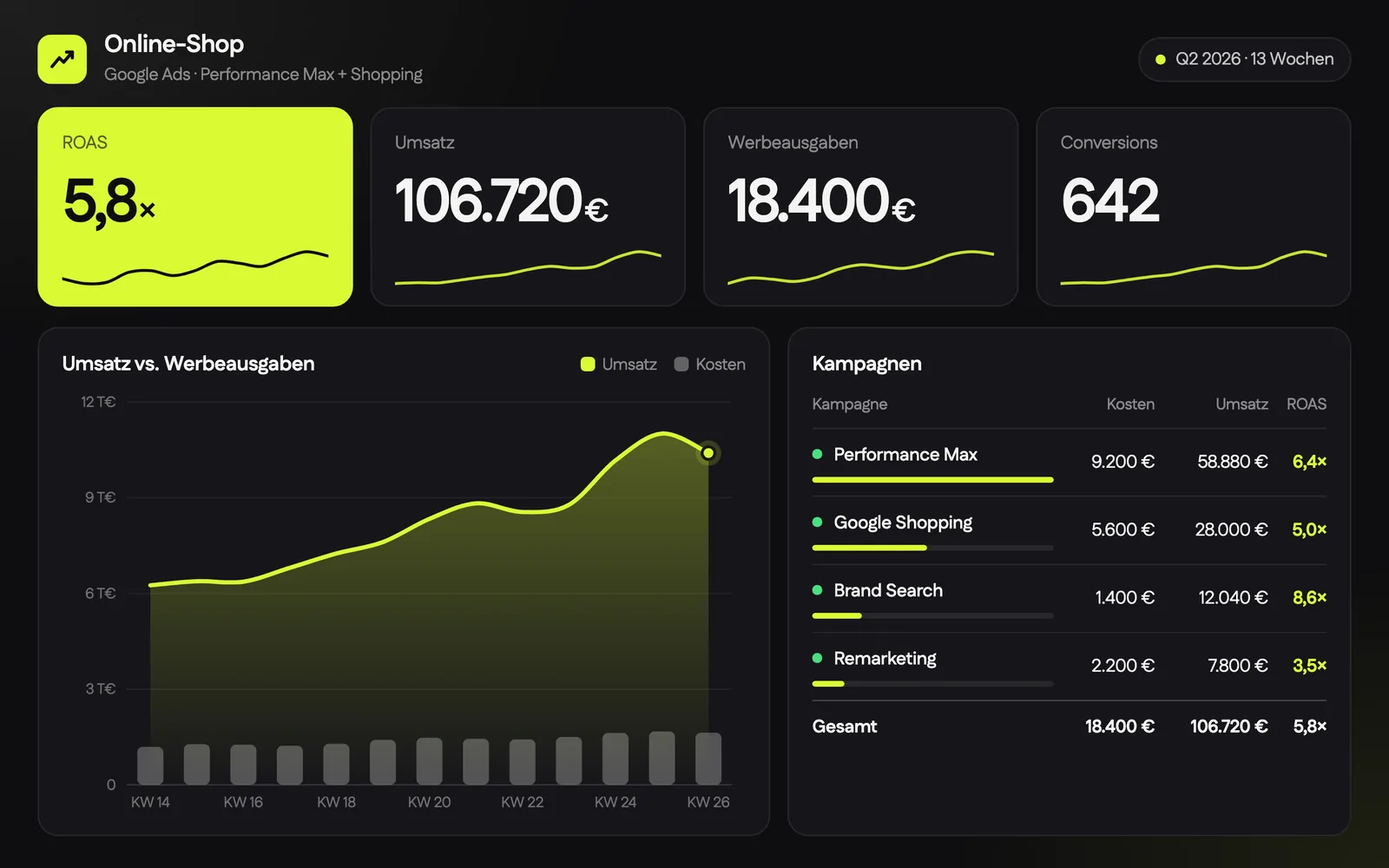Click the 8,6× ROAS value

click(x=1309, y=597)
